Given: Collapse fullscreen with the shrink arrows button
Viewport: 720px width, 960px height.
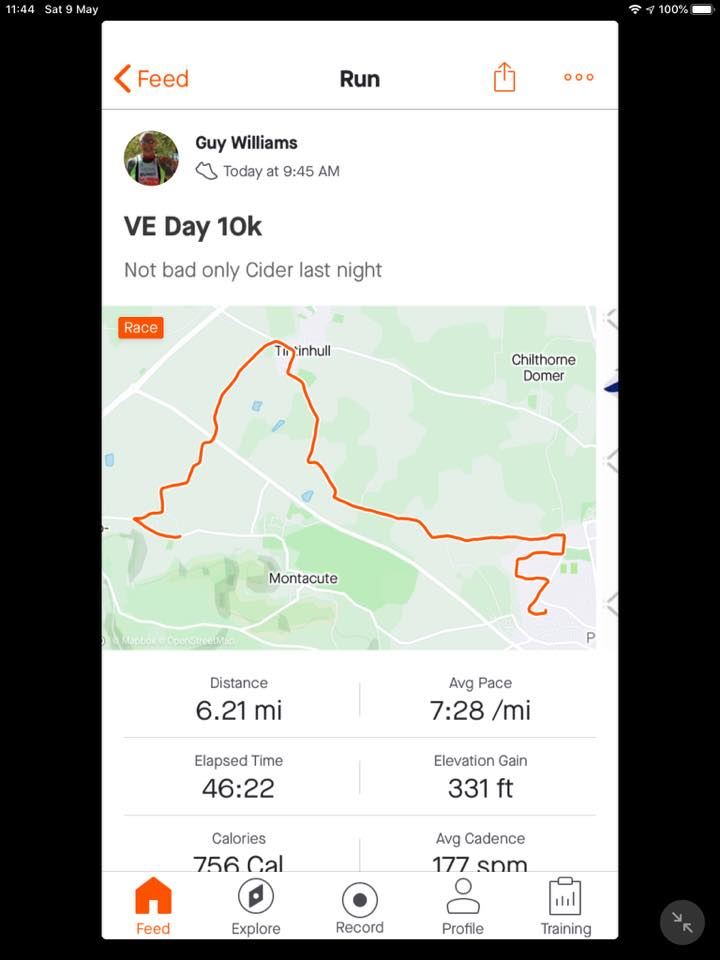Looking at the screenshot, I should [x=682, y=921].
